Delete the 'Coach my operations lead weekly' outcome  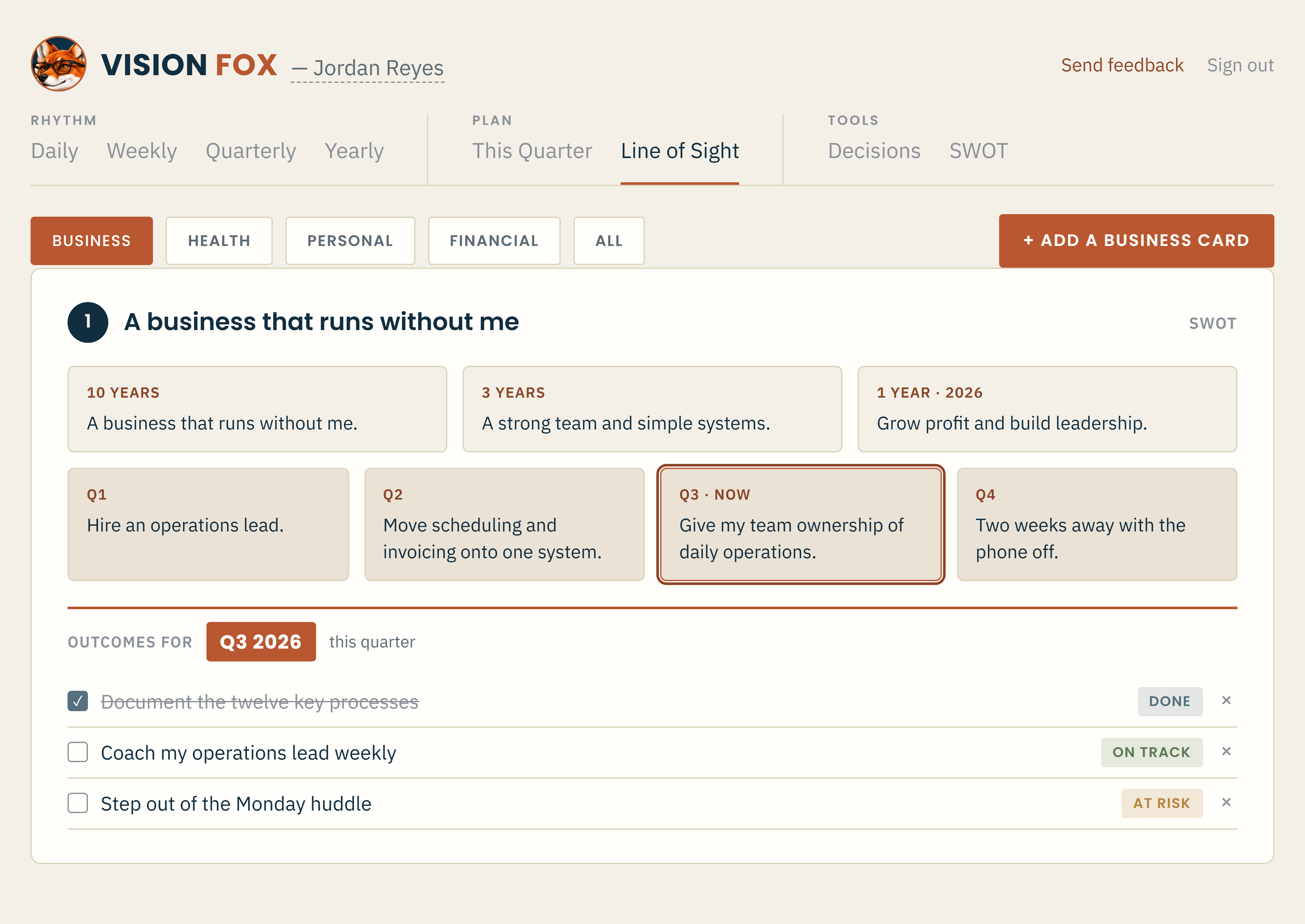coord(1226,752)
